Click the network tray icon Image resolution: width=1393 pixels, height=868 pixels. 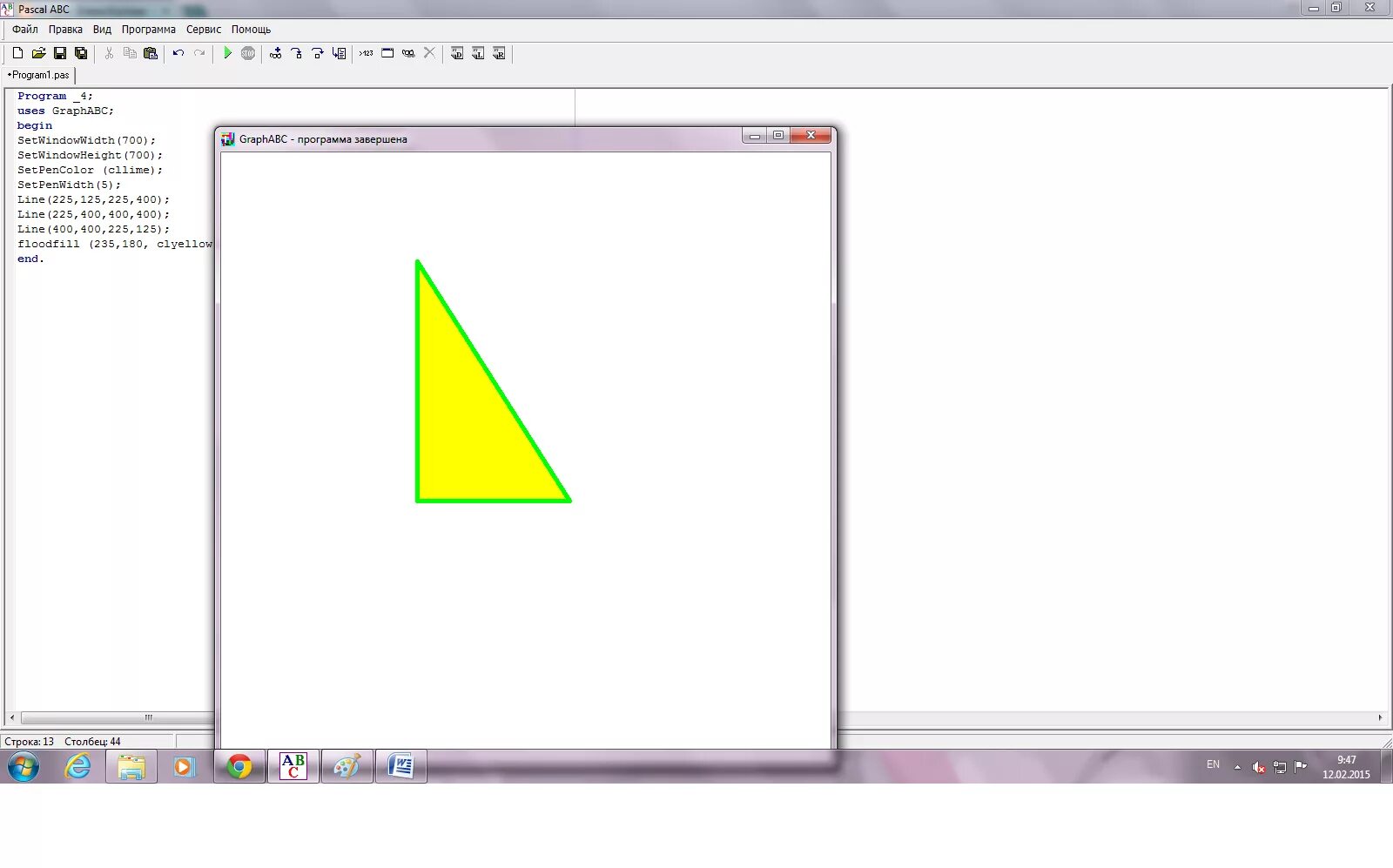pyautogui.click(x=1280, y=767)
